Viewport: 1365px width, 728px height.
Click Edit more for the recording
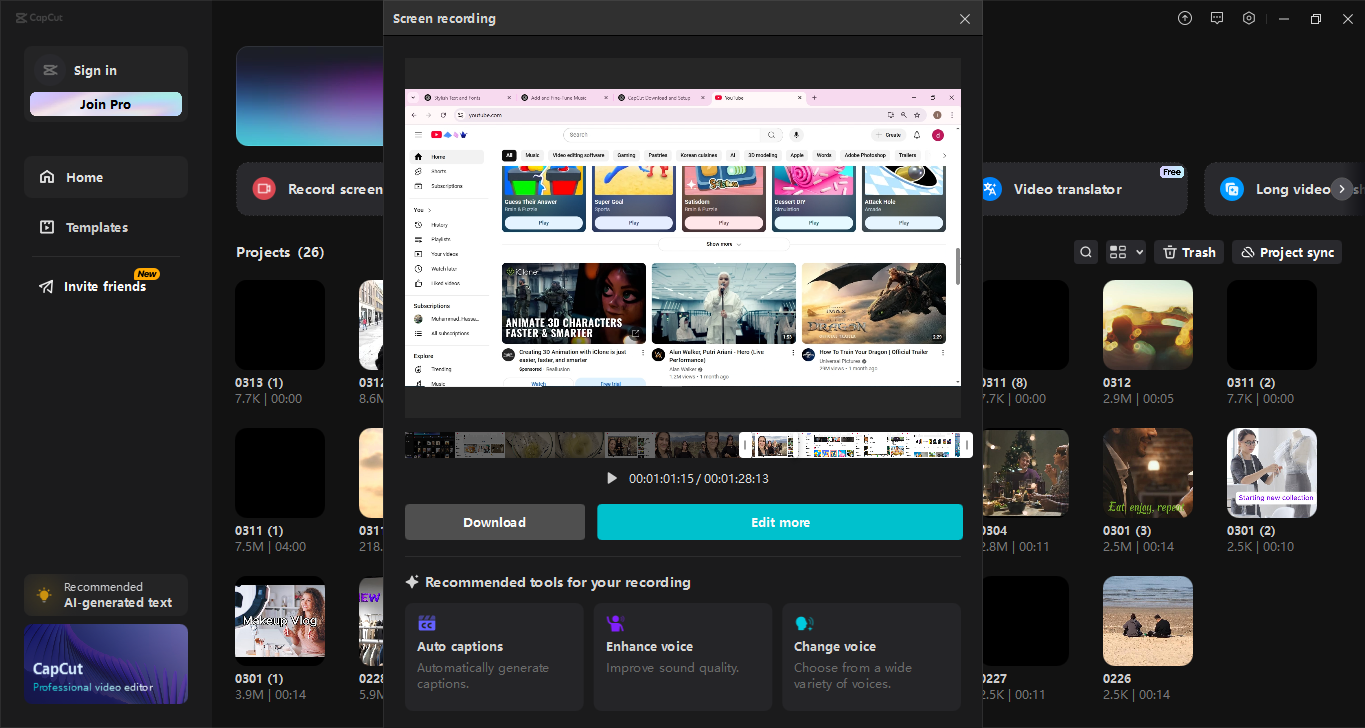point(780,521)
